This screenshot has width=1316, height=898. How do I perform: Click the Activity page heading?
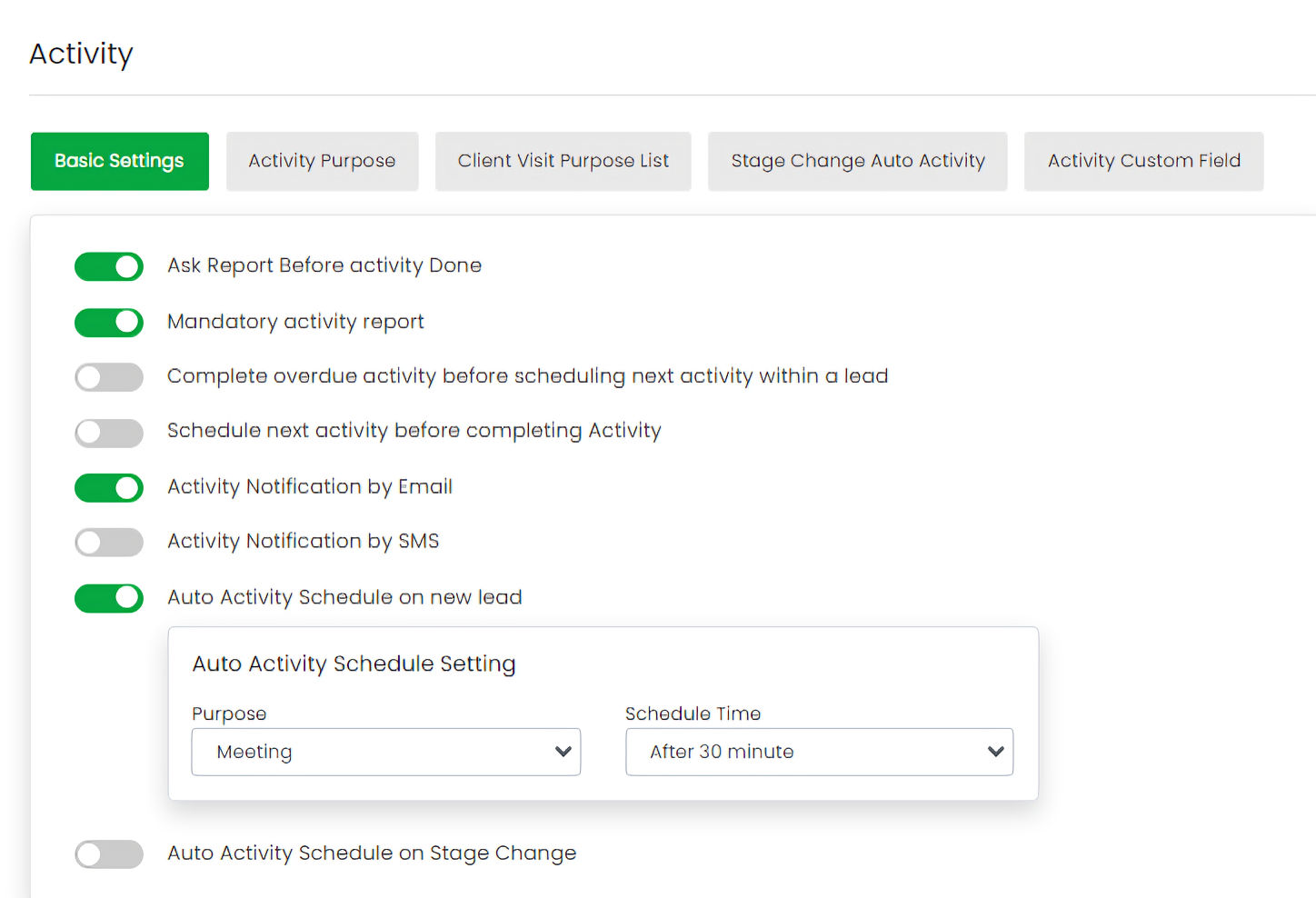click(x=81, y=54)
